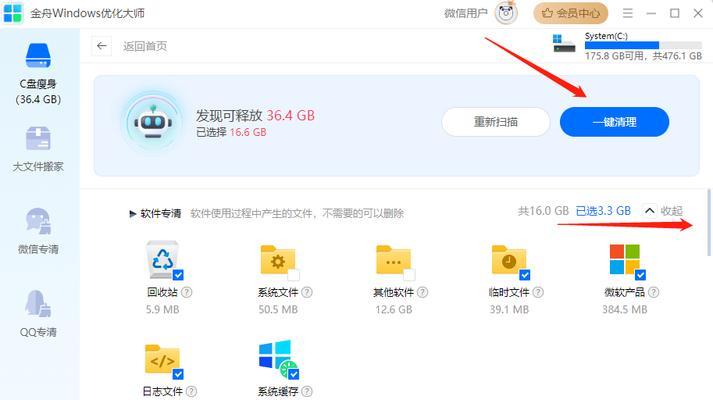Click the 重新扫描 rescan button
The image size is (713, 400).
[496, 122]
